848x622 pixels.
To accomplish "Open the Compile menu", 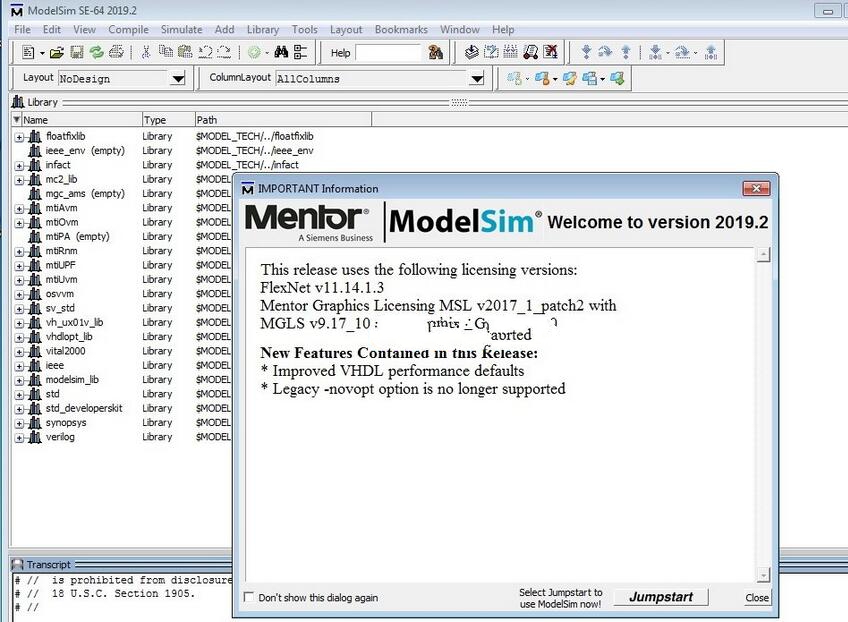I will (x=128, y=29).
